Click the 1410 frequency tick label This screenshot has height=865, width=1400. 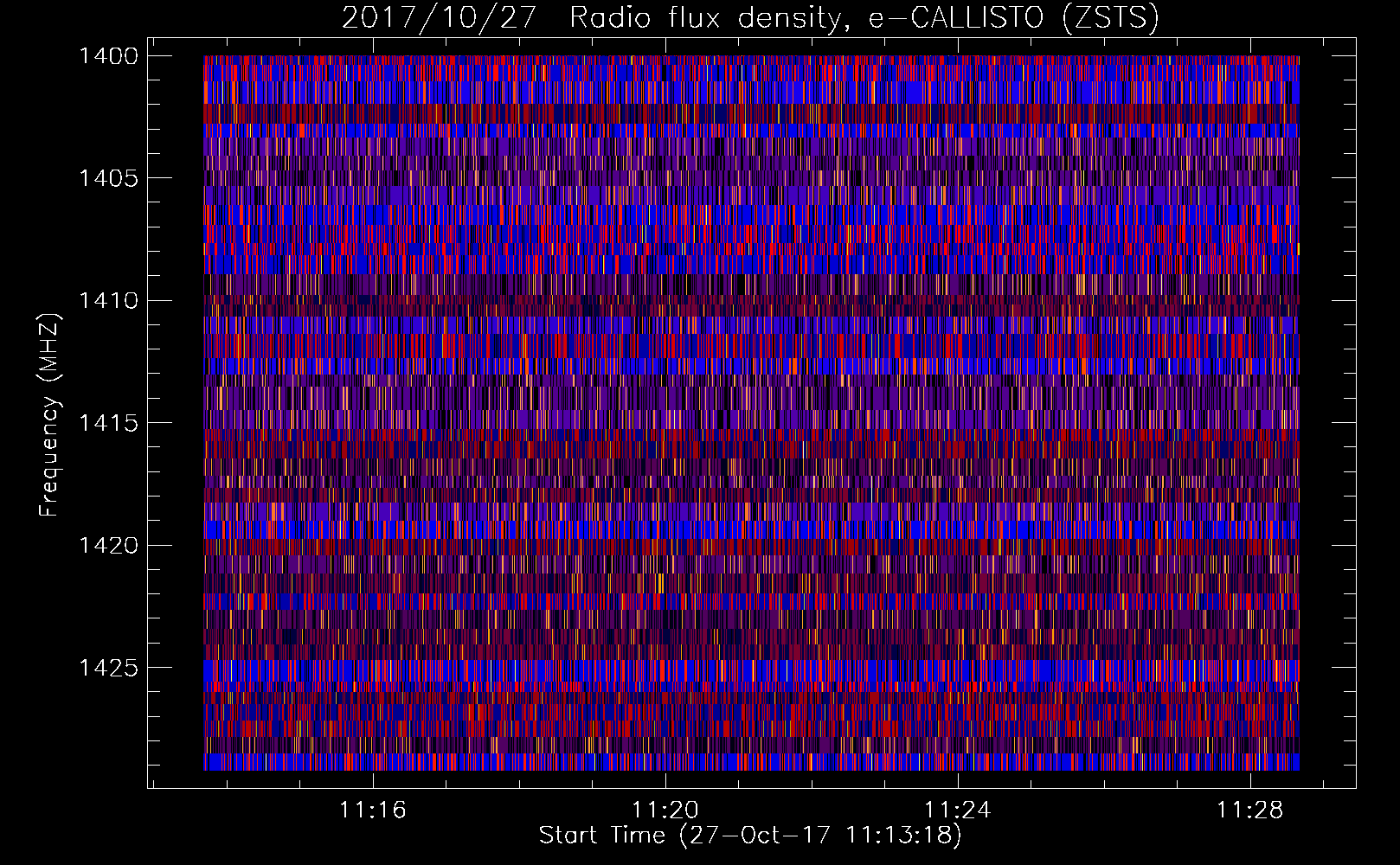tap(108, 301)
